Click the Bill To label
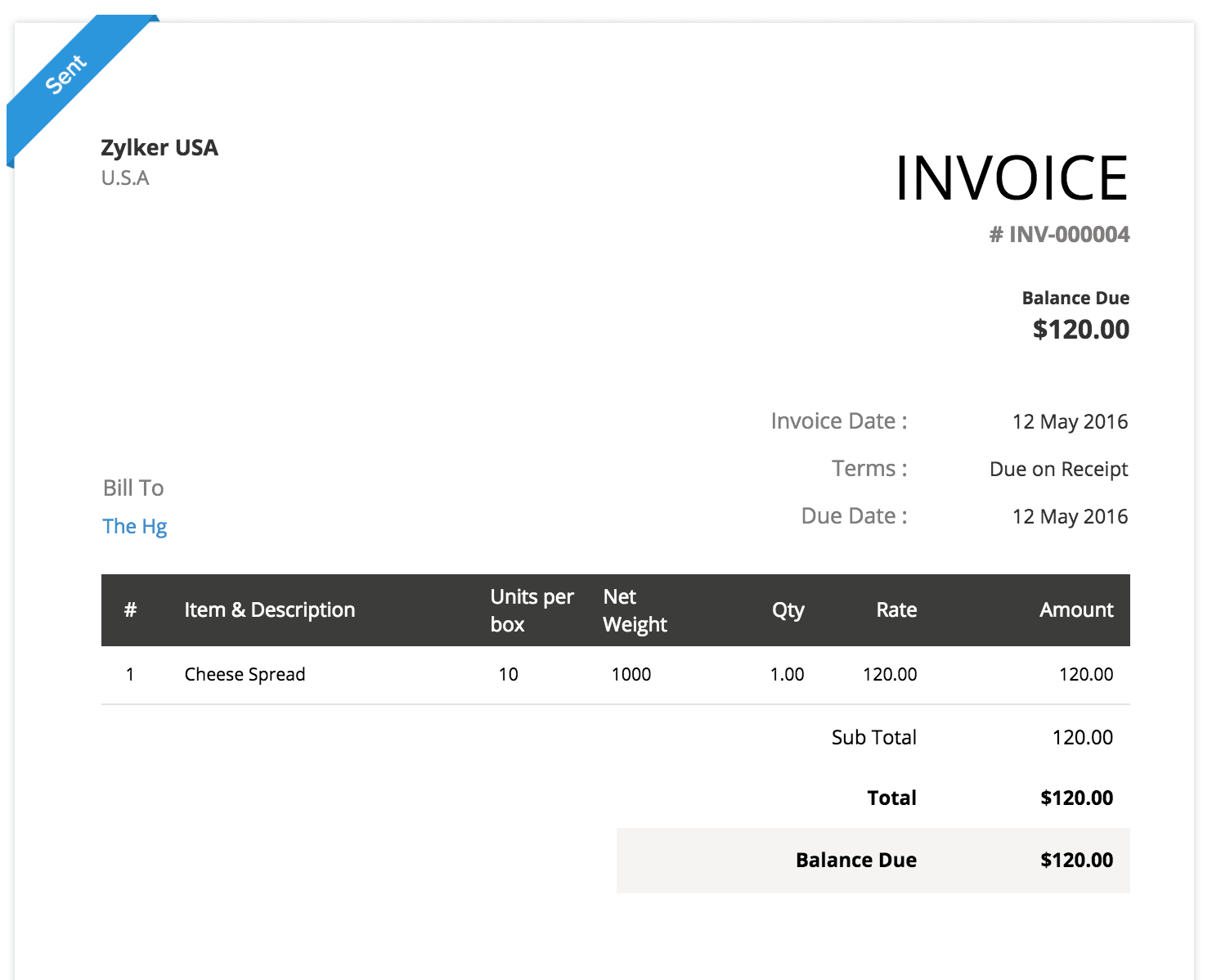 click(133, 488)
